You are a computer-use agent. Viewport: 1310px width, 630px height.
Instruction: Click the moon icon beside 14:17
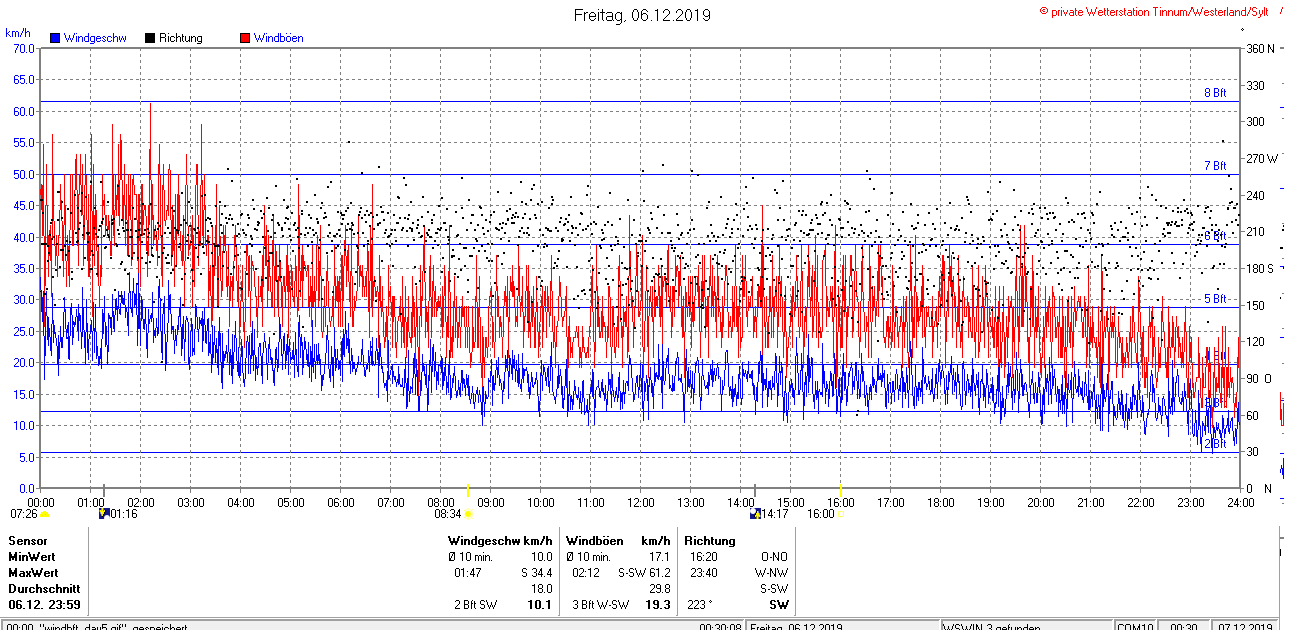coord(755,514)
